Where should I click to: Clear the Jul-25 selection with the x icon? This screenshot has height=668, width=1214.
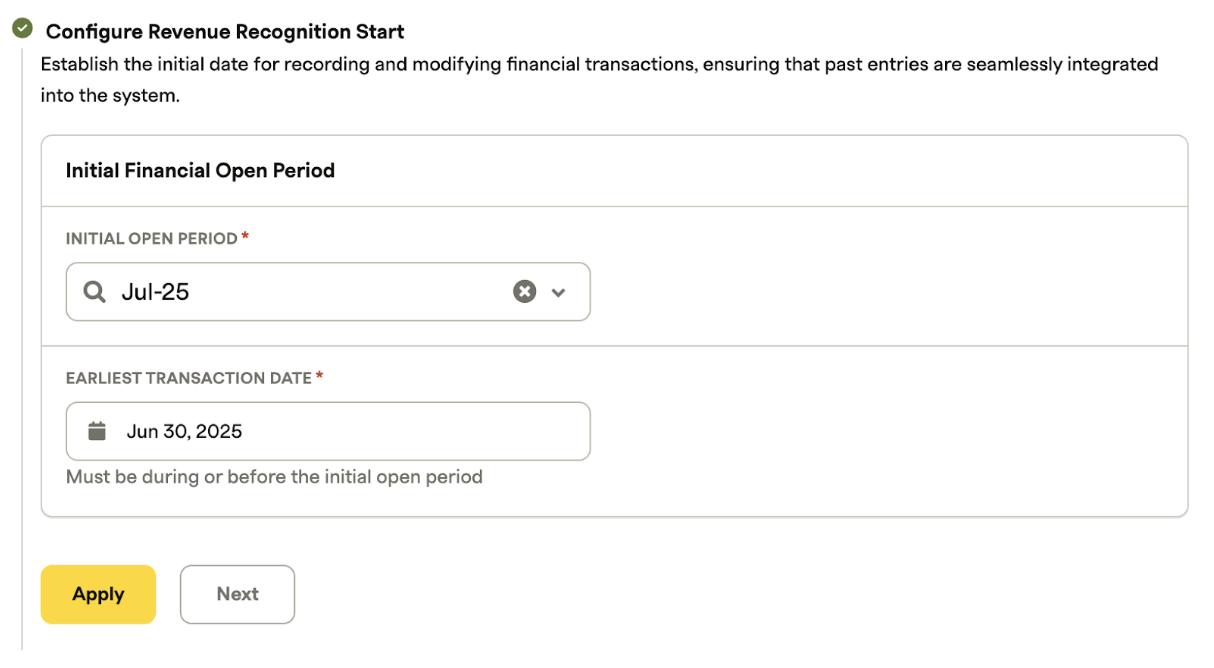pyautogui.click(x=525, y=291)
